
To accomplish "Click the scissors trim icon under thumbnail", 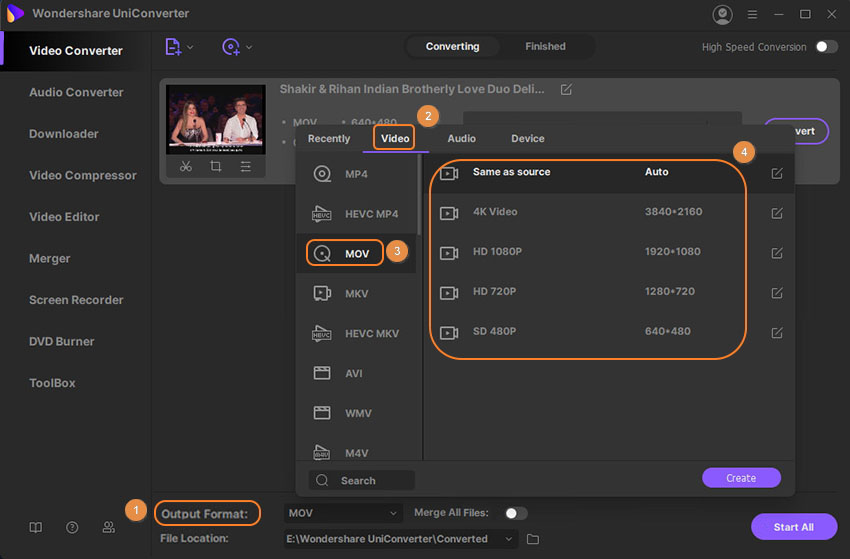I will tap(186, 167).
